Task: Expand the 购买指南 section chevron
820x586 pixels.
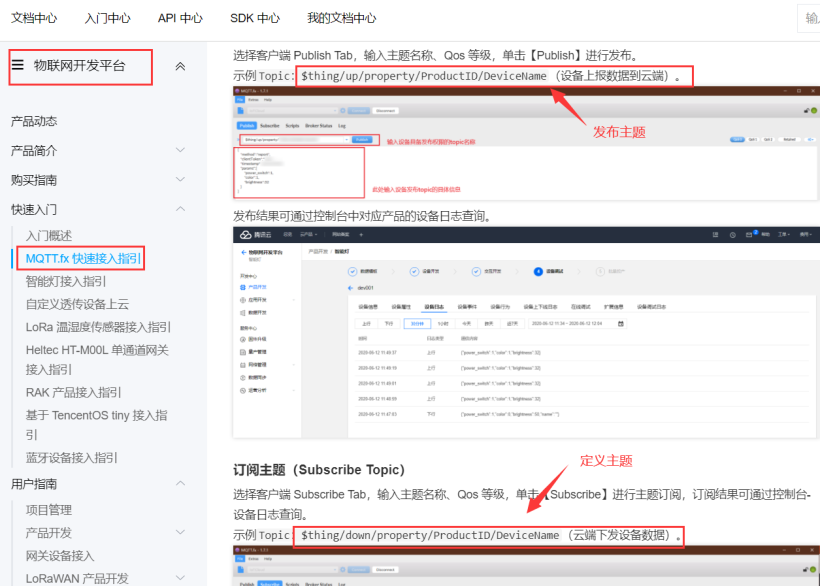Action: 180,180
